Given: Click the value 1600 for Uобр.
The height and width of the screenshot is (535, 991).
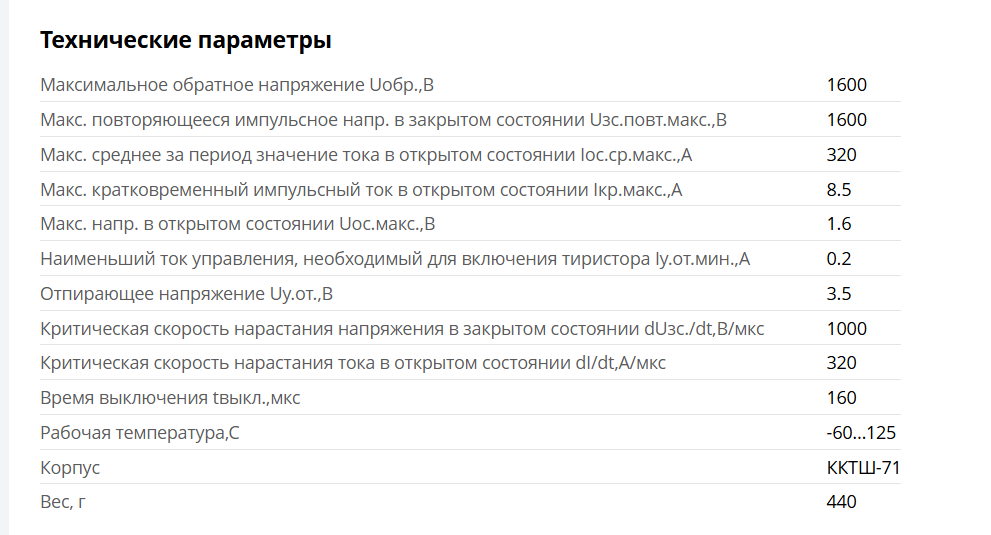Looking at the screenshot, I should tap(847, 85).
